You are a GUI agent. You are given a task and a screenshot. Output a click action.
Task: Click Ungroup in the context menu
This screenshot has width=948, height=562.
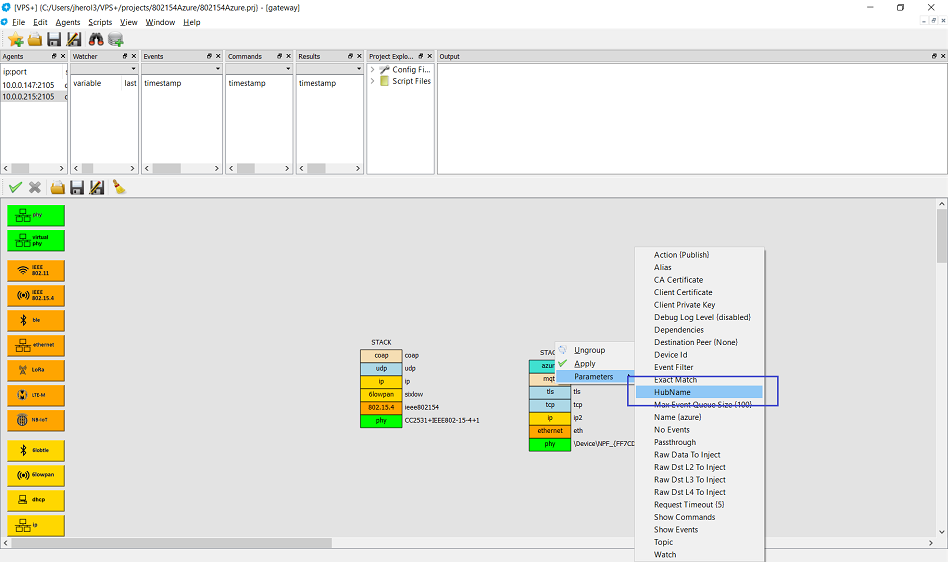tap(589, 350)
